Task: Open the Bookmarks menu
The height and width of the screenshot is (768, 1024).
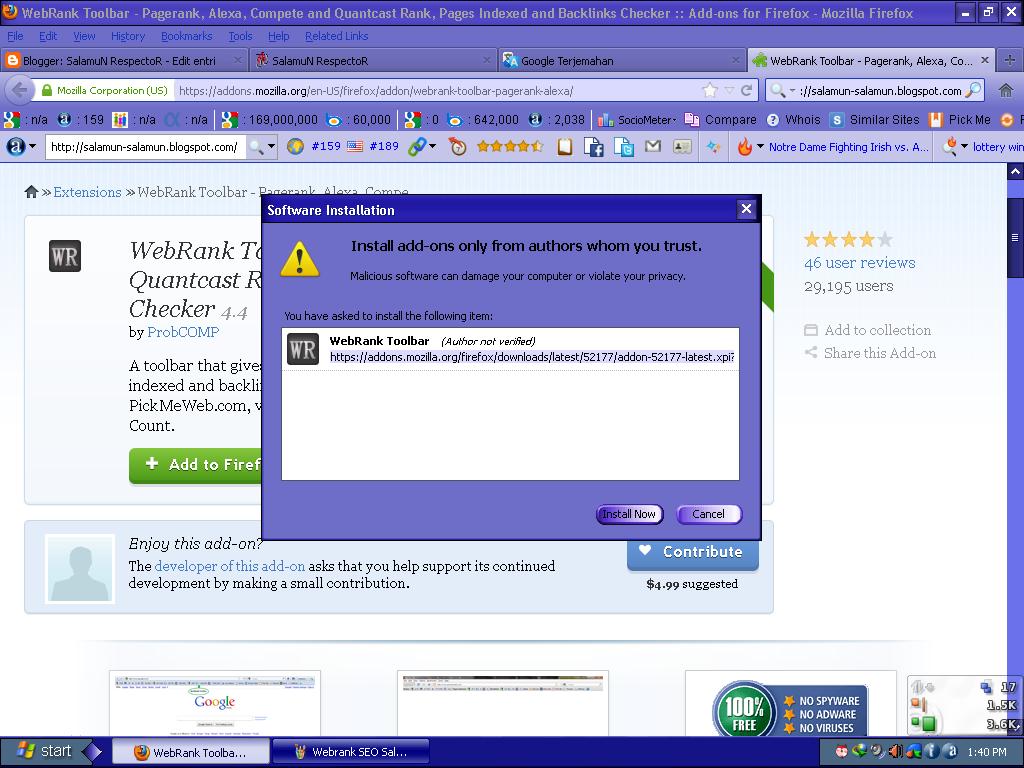Action: [186, 36]
